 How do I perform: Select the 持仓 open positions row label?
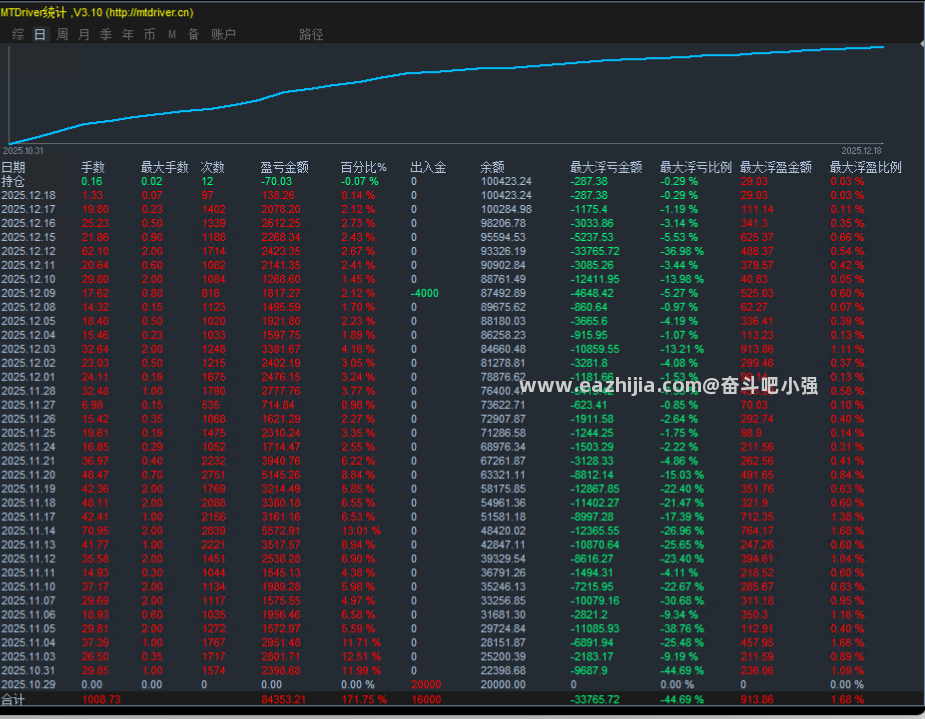coord(12,182)
